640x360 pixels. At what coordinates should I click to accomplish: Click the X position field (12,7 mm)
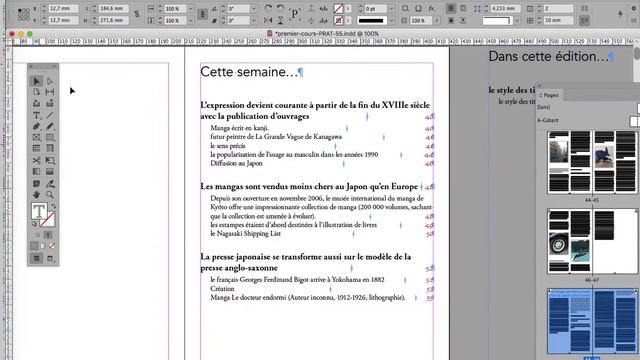(63, 8)
